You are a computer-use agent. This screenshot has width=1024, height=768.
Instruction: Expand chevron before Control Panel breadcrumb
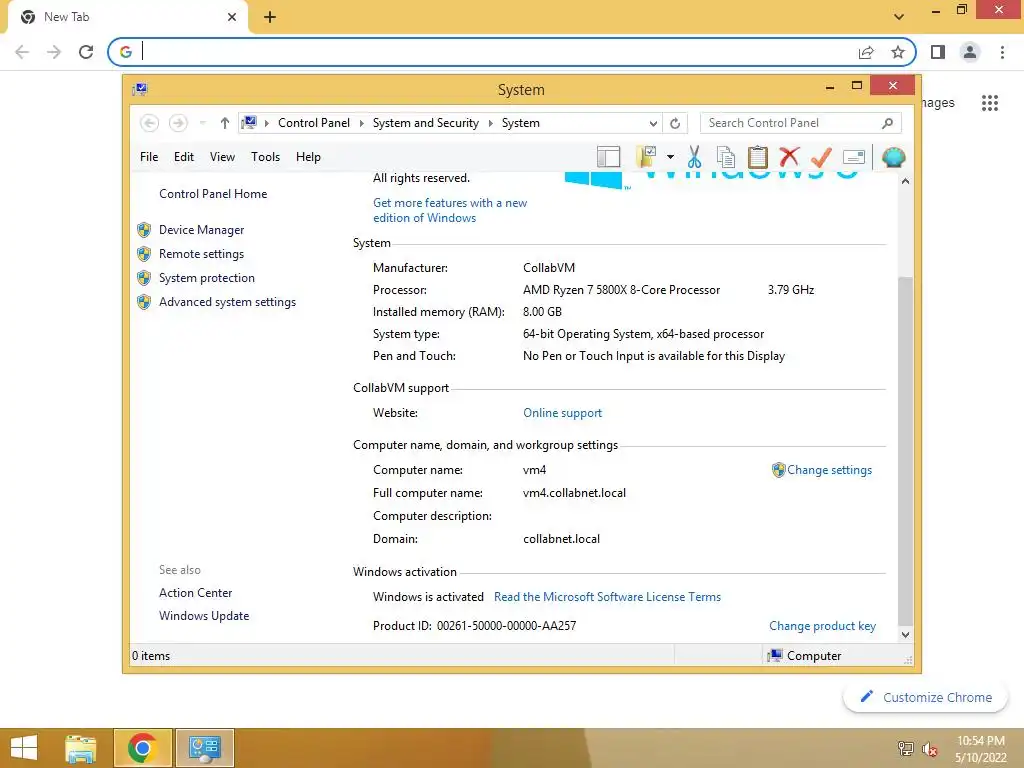(266, 123)
